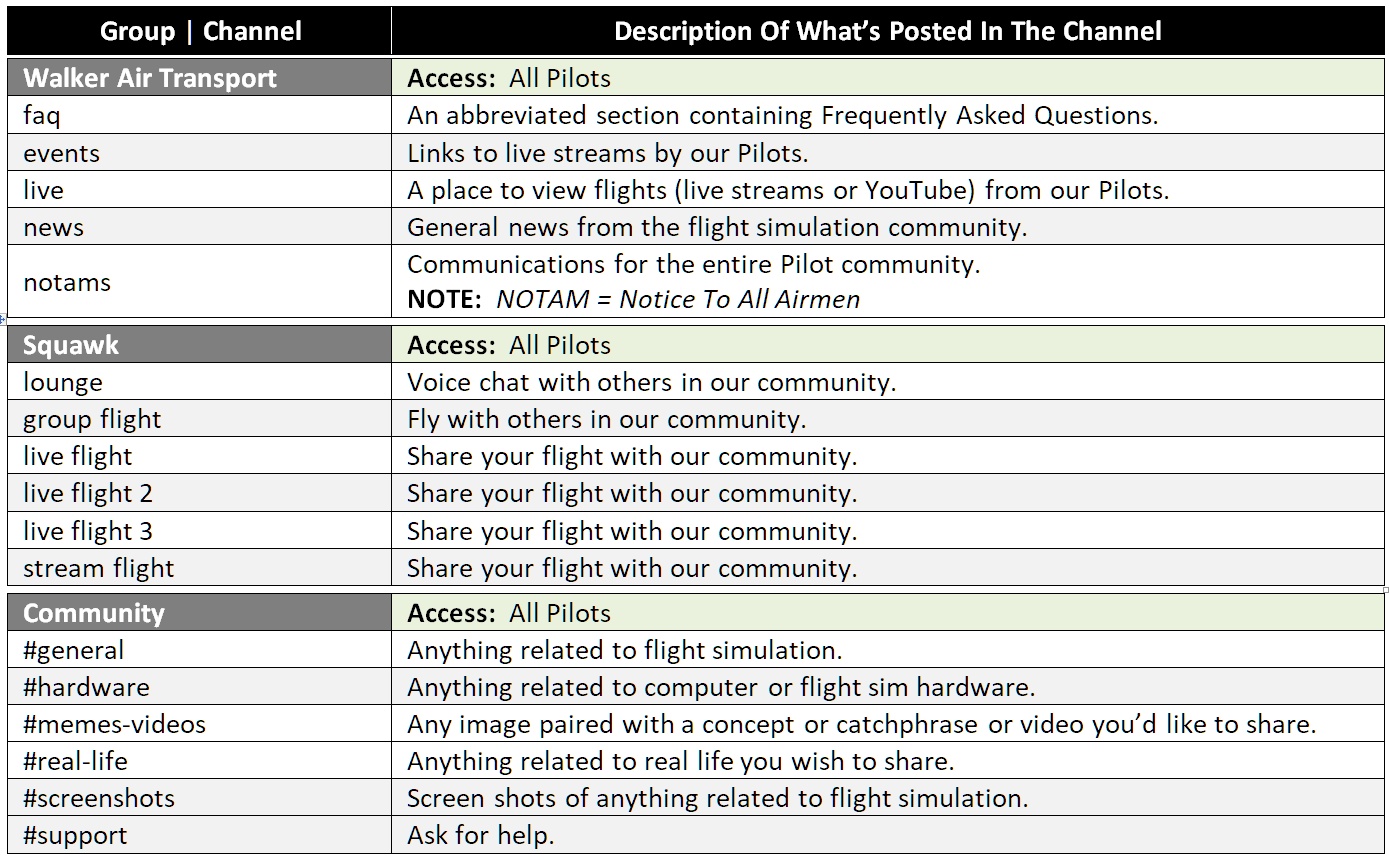Select the Community group header
The width and height of the screenshot is (1389, 860).
click(199, 613)
